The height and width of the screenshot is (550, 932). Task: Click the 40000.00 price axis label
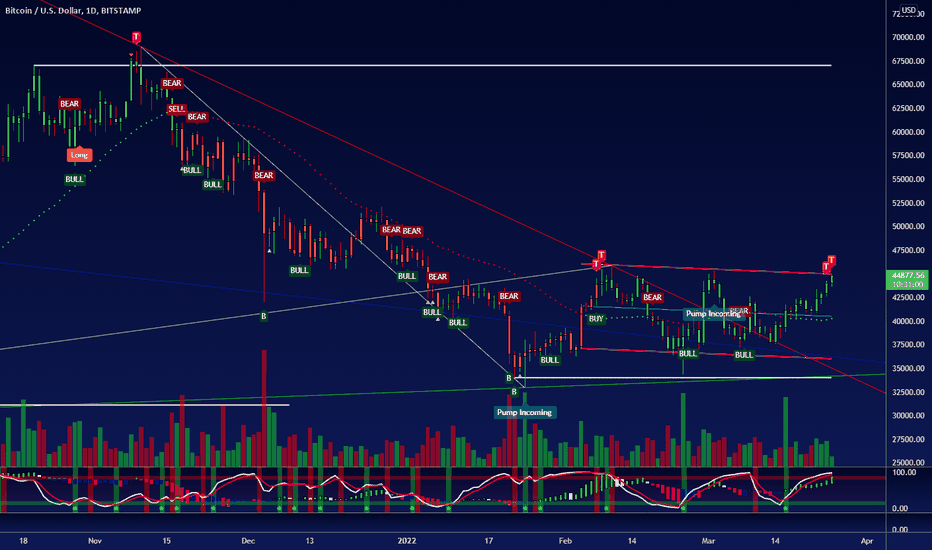(x=908, y=321)
